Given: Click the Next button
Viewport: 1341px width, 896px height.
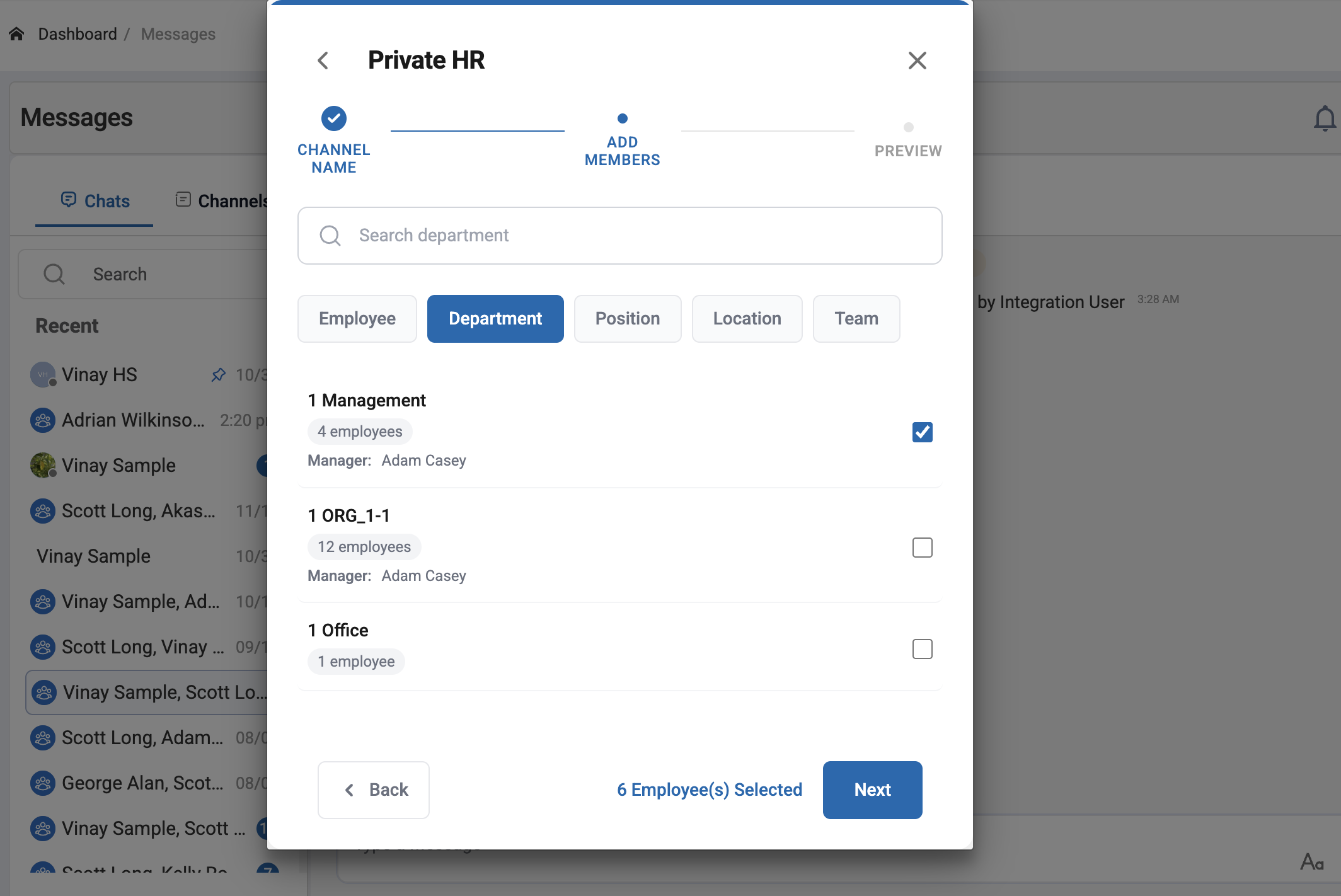Looking at the screenshot, I should click(x=872, y=790).
